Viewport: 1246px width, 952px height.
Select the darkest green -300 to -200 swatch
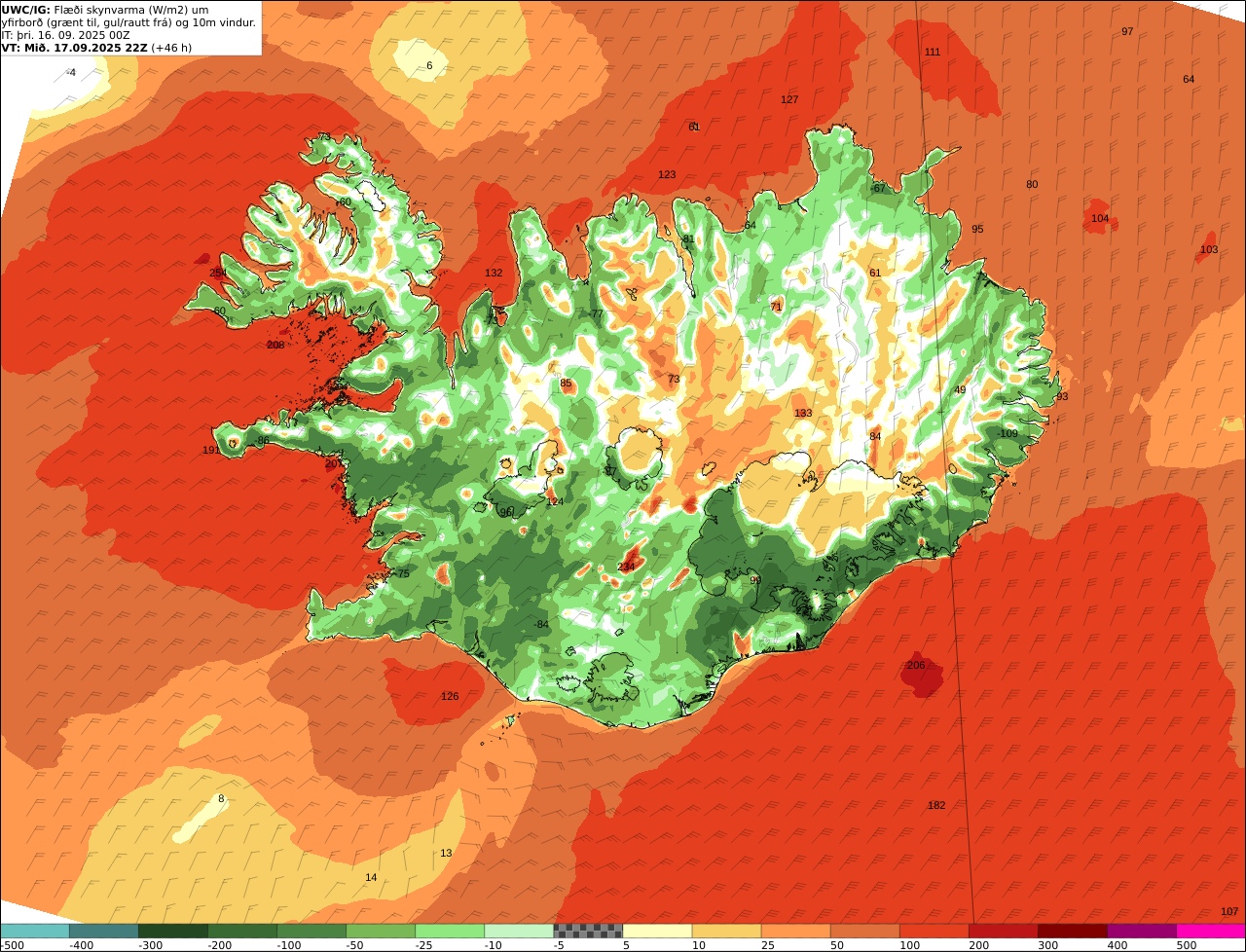pos(172,931)
